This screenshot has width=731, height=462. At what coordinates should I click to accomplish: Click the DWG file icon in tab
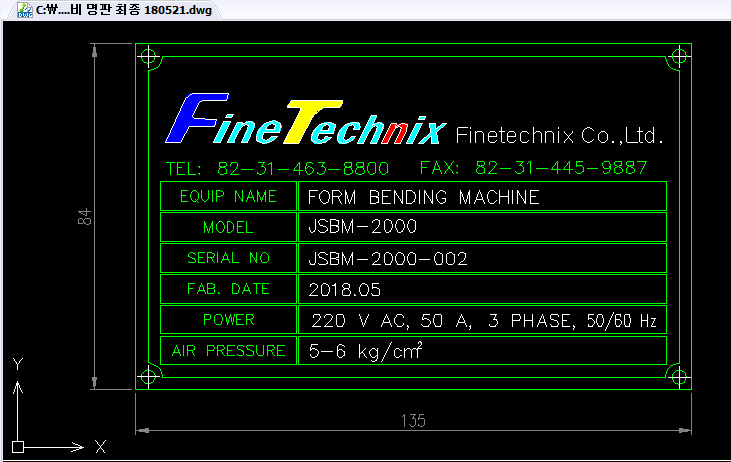[25, 10]
